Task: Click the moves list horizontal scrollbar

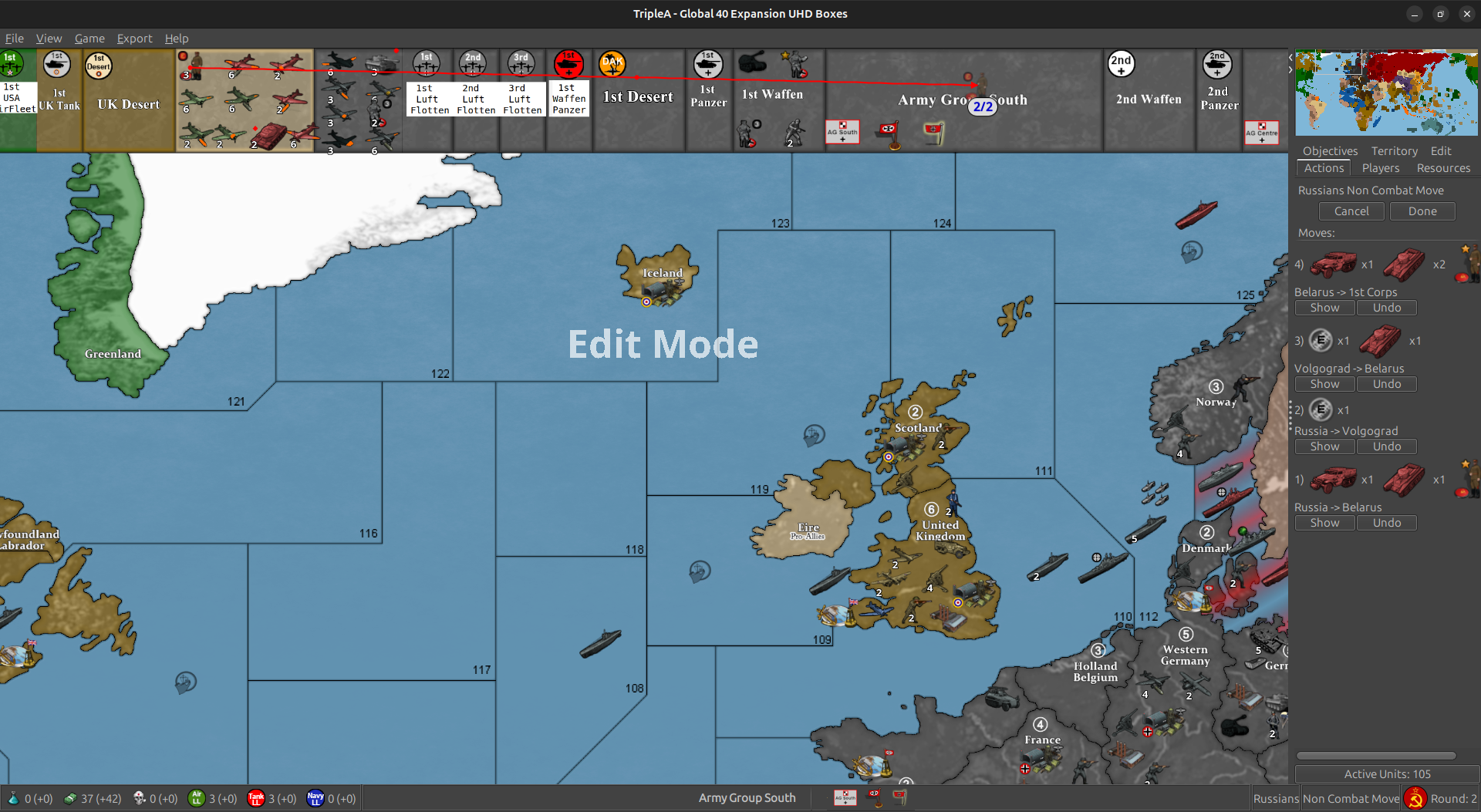Action: pos(1375,756)
